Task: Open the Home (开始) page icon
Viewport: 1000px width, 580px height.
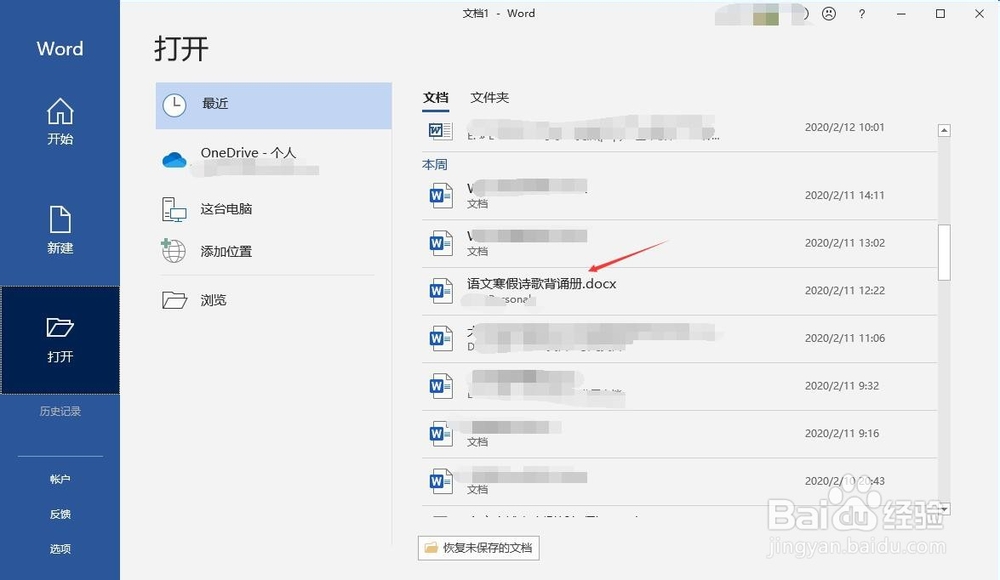Action: coord(60,111)
